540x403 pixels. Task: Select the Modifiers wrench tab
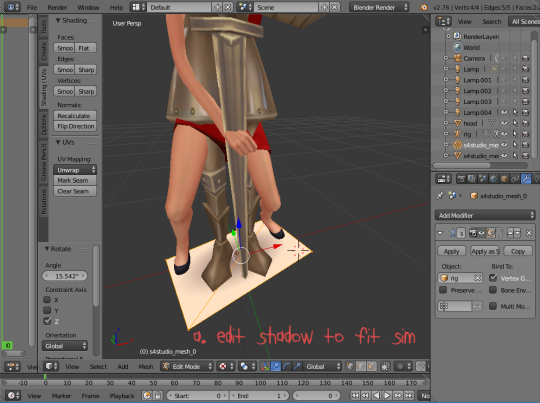point(526,179)
